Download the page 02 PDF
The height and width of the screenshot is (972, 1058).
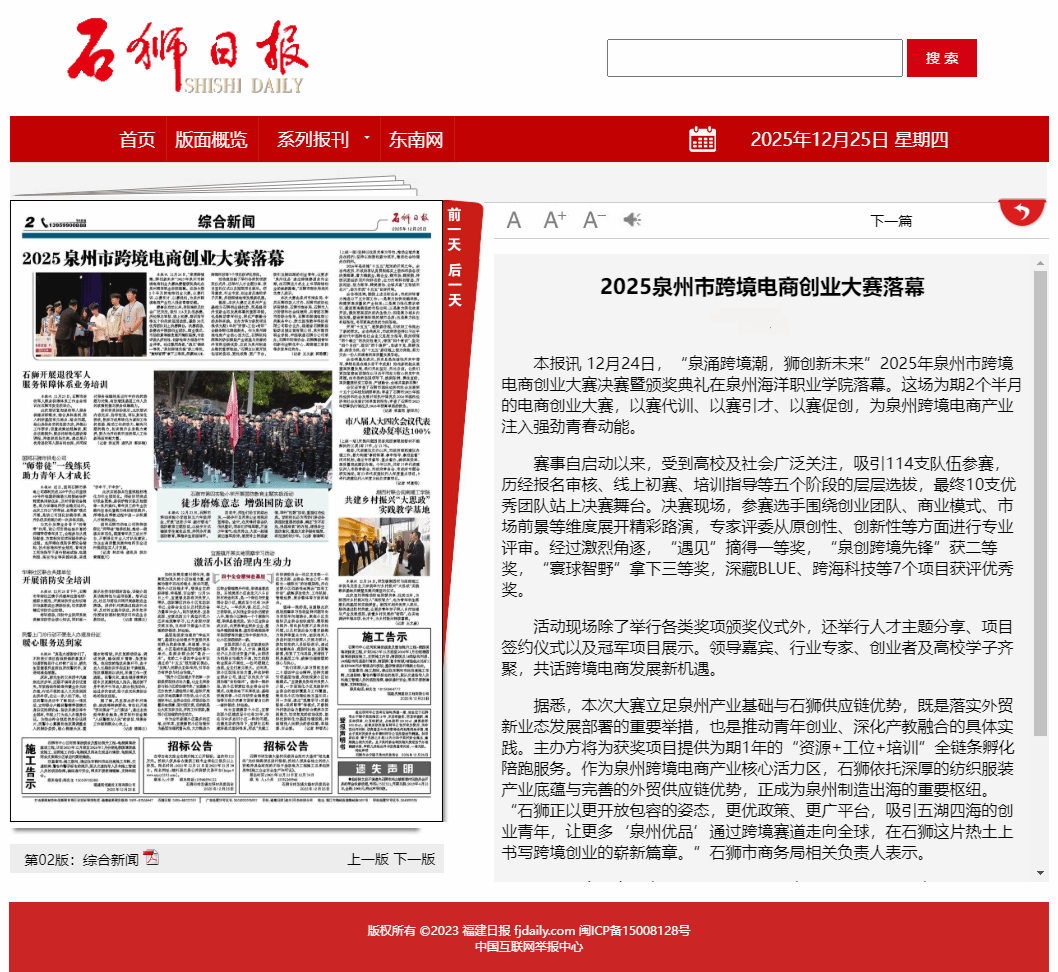[x=151, y=858]
